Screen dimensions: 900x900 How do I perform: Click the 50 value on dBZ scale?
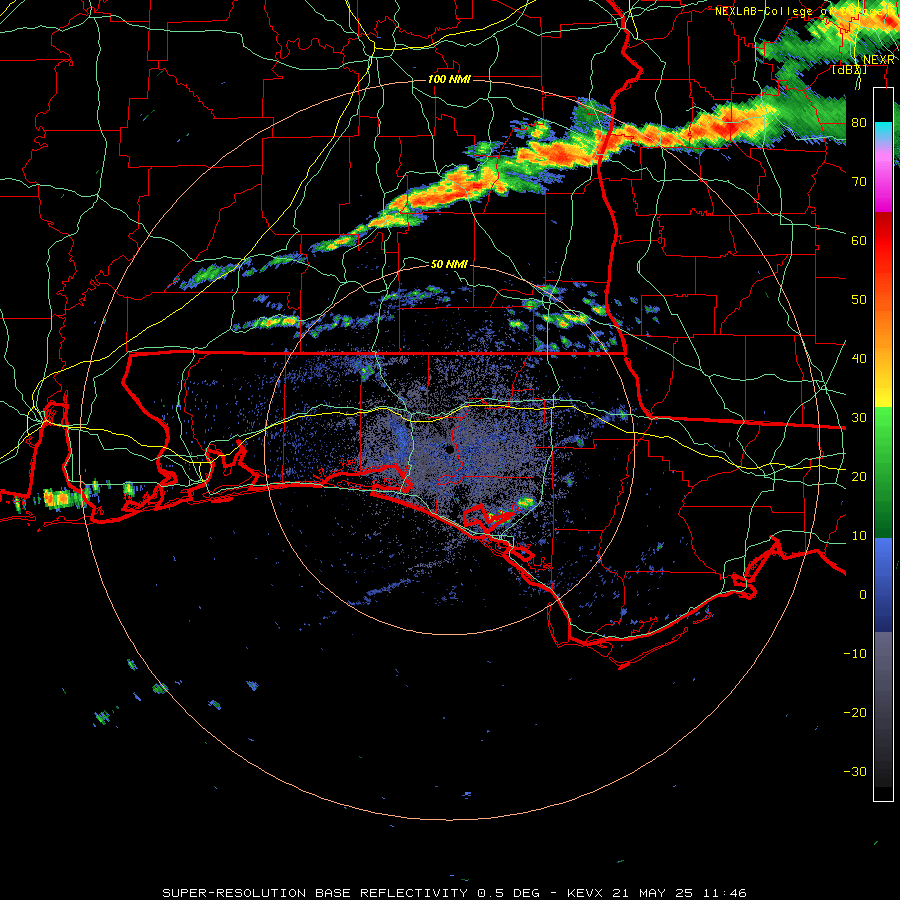859,300
